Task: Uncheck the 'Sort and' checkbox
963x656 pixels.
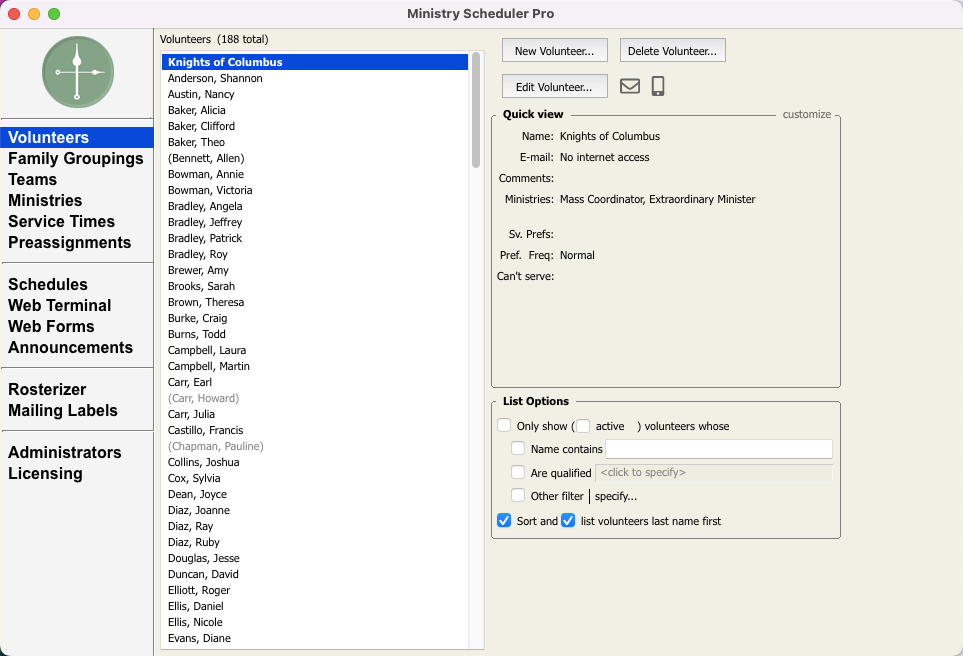Action: (x=504, y=520)
